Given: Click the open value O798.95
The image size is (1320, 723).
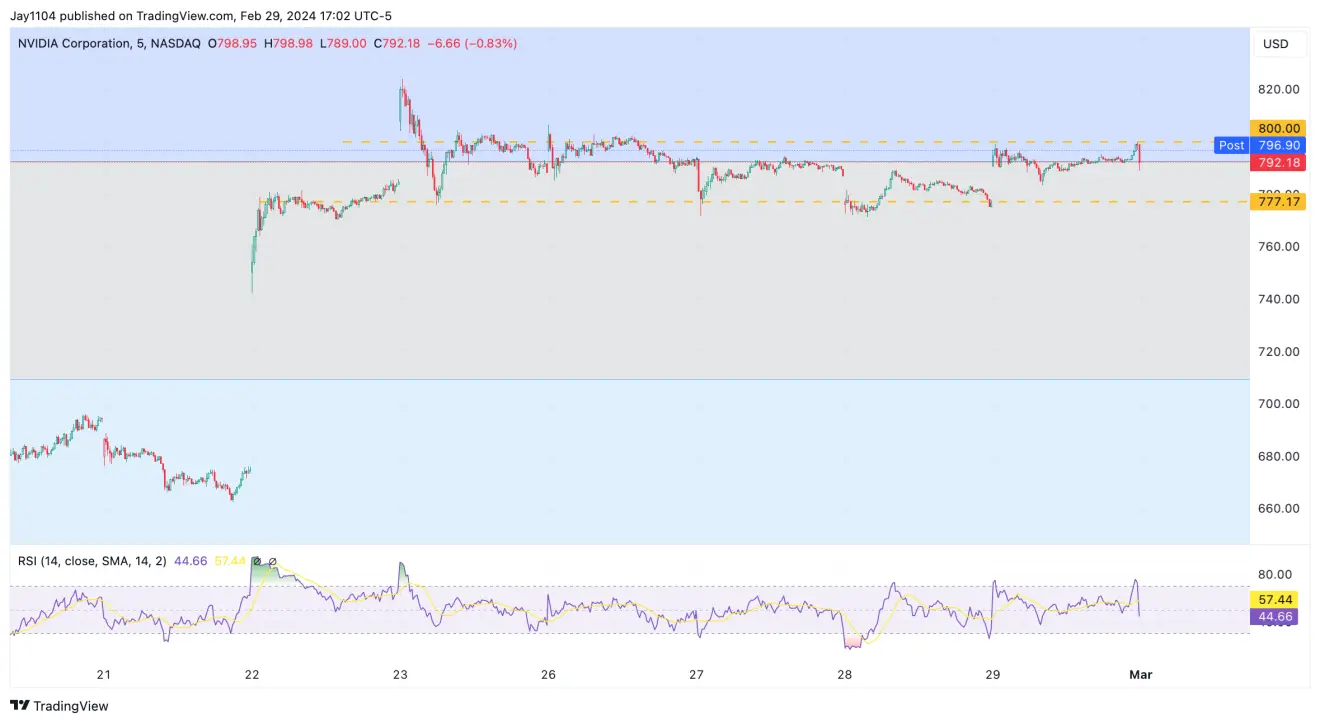Looking at the screenshot, I should click(x=233, y=44).
